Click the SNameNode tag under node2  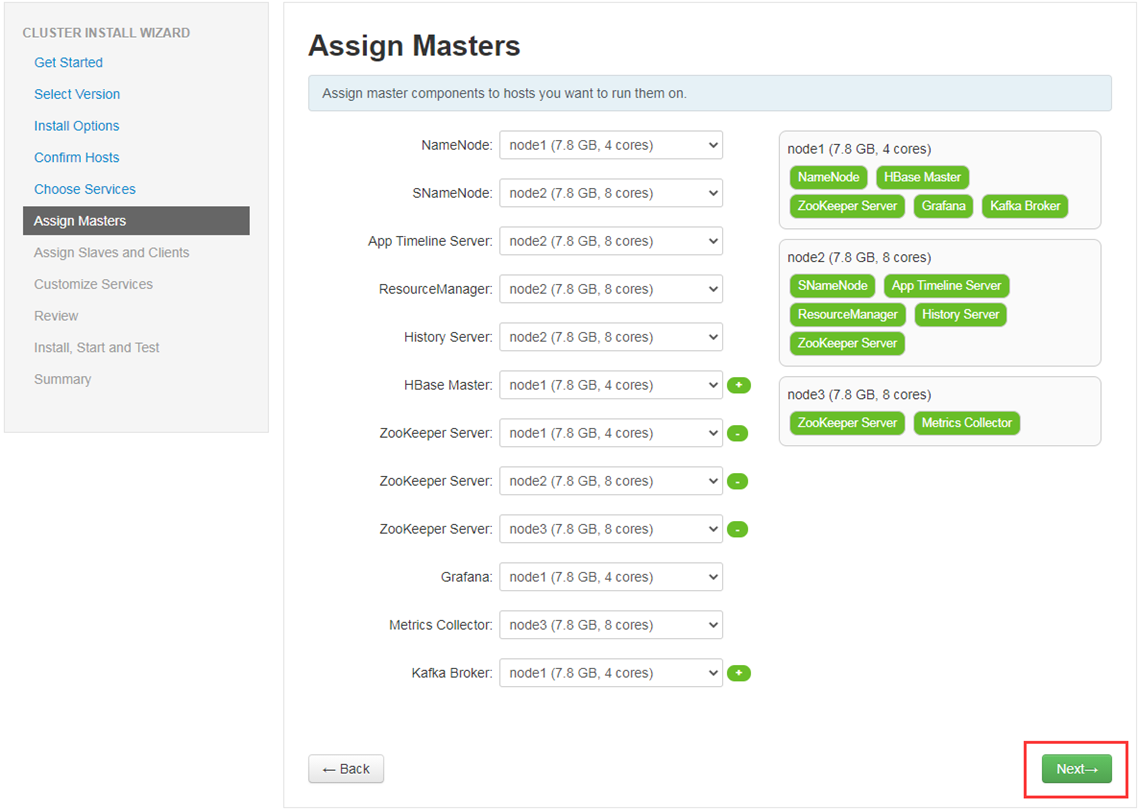coord(832,286)
